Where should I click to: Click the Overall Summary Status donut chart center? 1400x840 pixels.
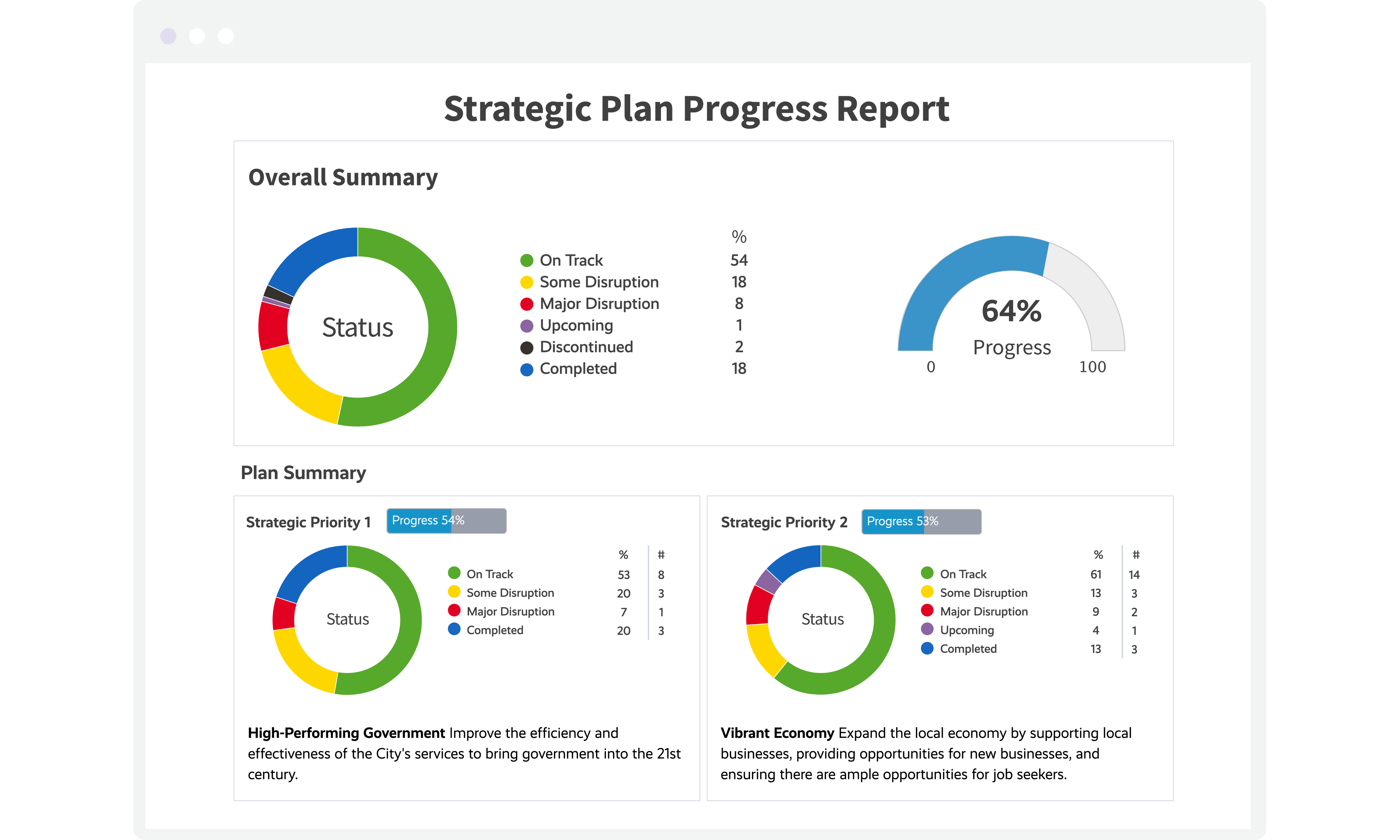(358, 327)
